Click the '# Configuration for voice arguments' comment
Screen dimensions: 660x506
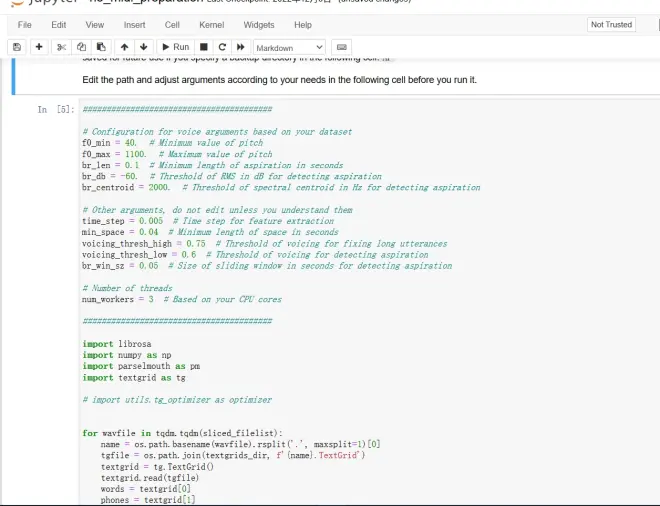(x=217, y=132)
